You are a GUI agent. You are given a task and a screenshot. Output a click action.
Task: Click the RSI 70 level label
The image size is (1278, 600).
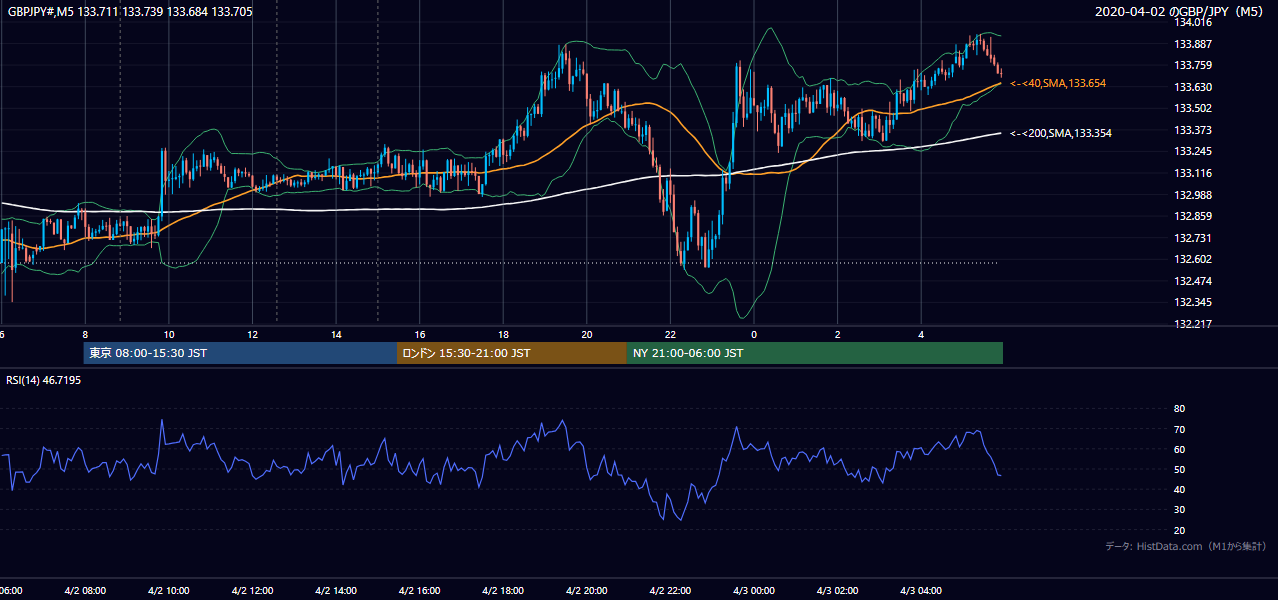click(x=1179, y=429)
